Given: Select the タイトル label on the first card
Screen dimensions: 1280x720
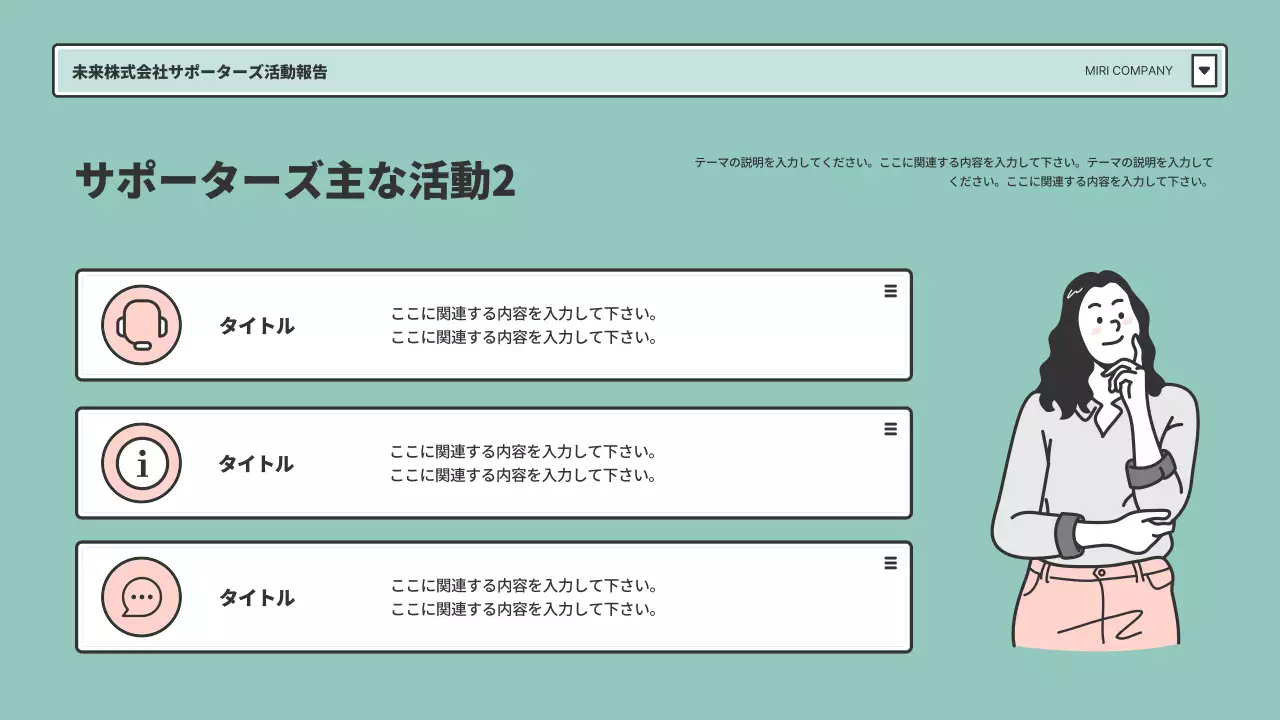Looking at the screenshot, I should pos(256,325).
